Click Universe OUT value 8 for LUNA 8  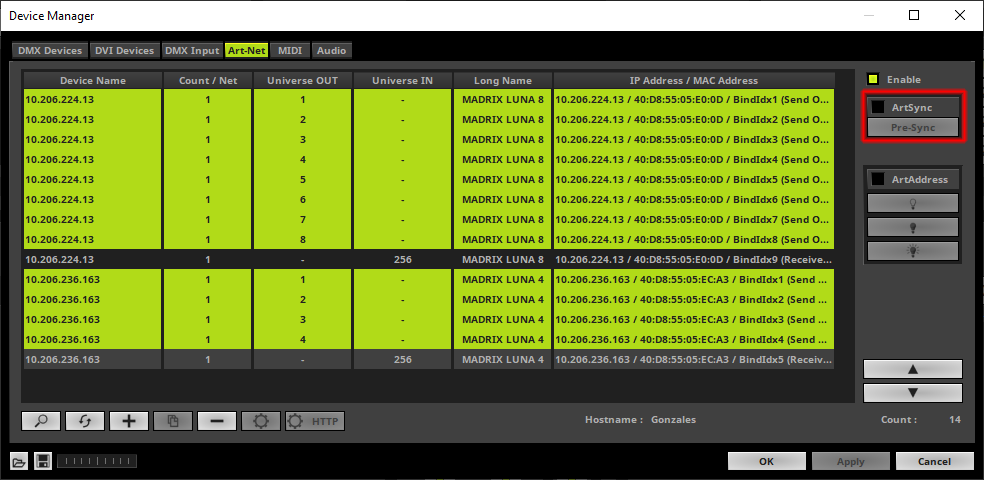tap(302, 240)
